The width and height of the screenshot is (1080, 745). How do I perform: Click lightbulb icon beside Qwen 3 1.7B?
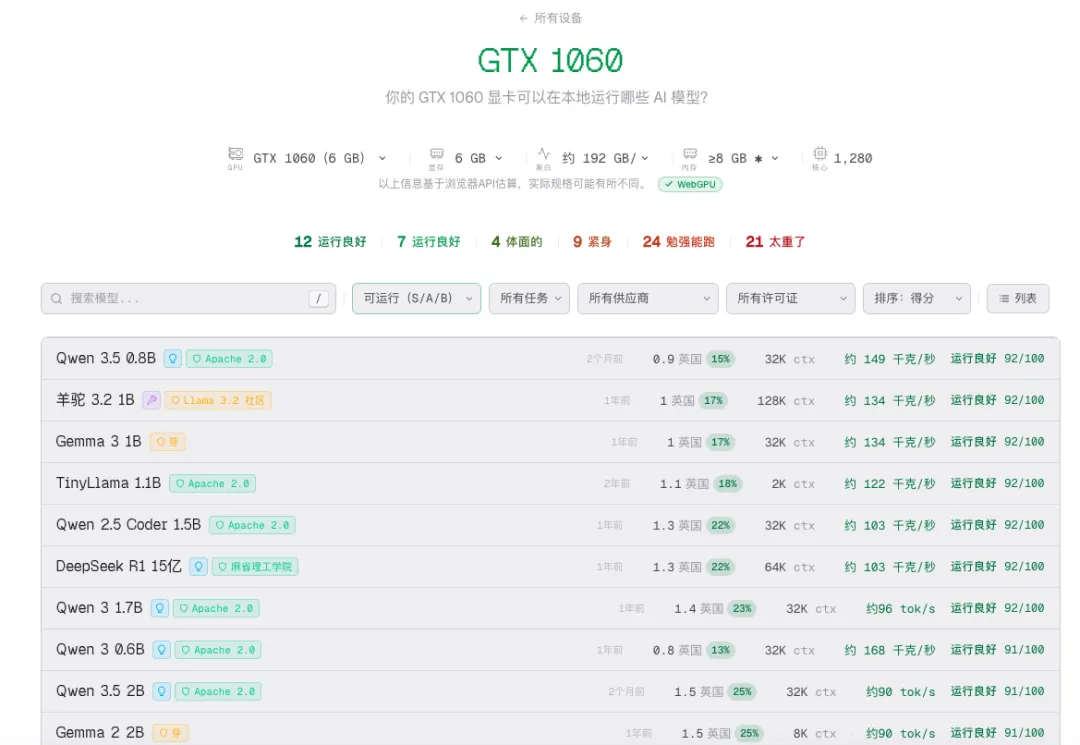(x=160, y=609)
